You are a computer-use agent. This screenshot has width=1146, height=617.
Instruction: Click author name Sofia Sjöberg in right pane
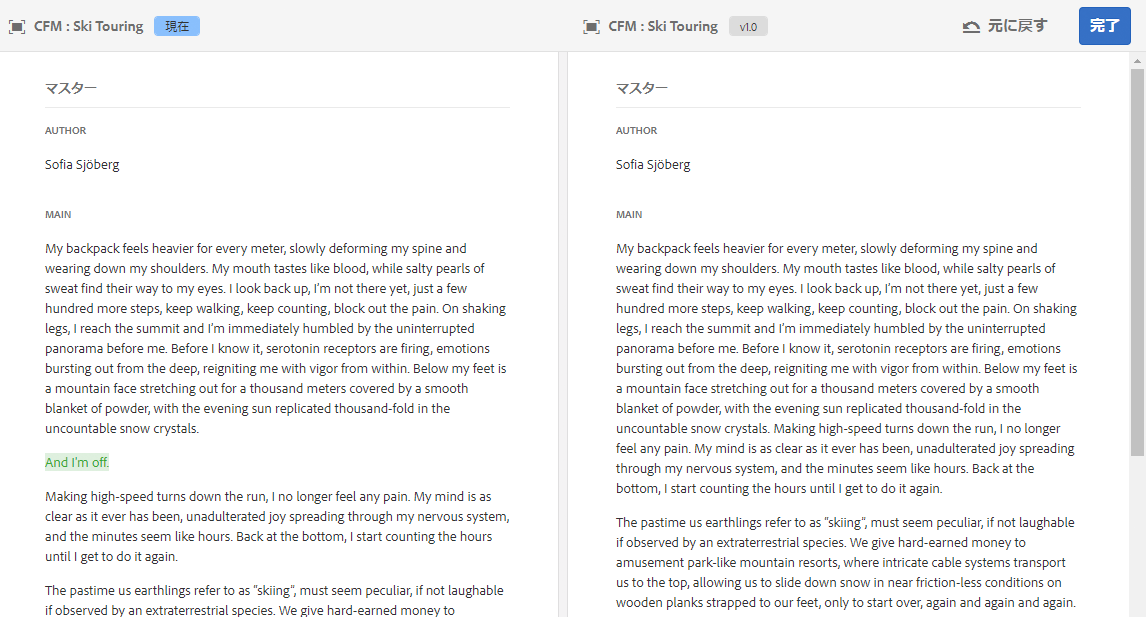[x=653, y=164]
